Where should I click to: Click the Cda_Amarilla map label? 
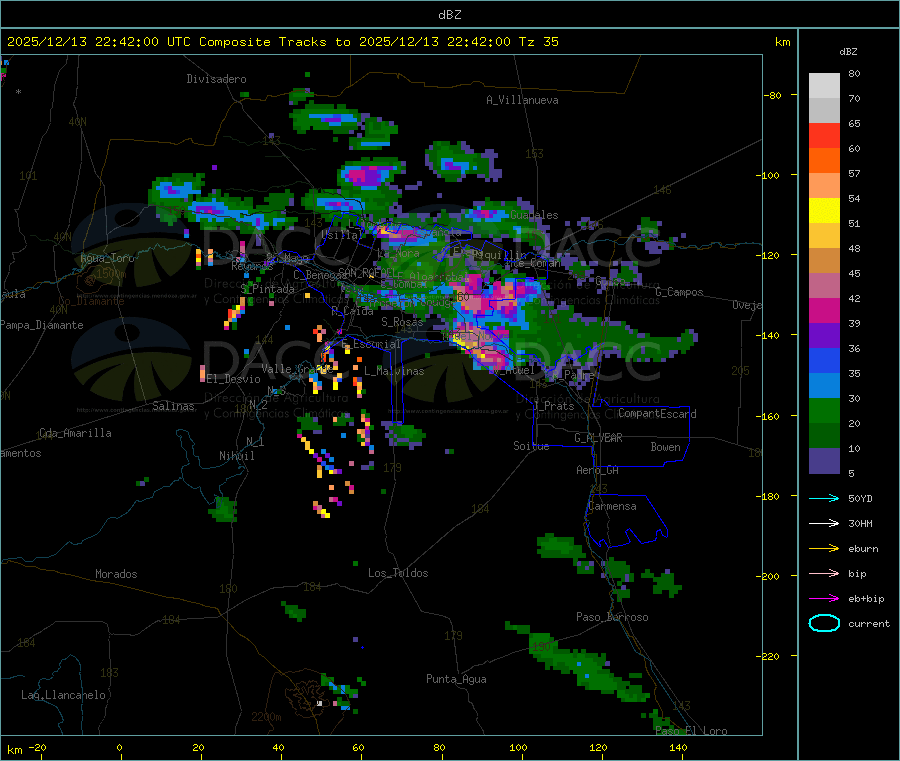75,433
